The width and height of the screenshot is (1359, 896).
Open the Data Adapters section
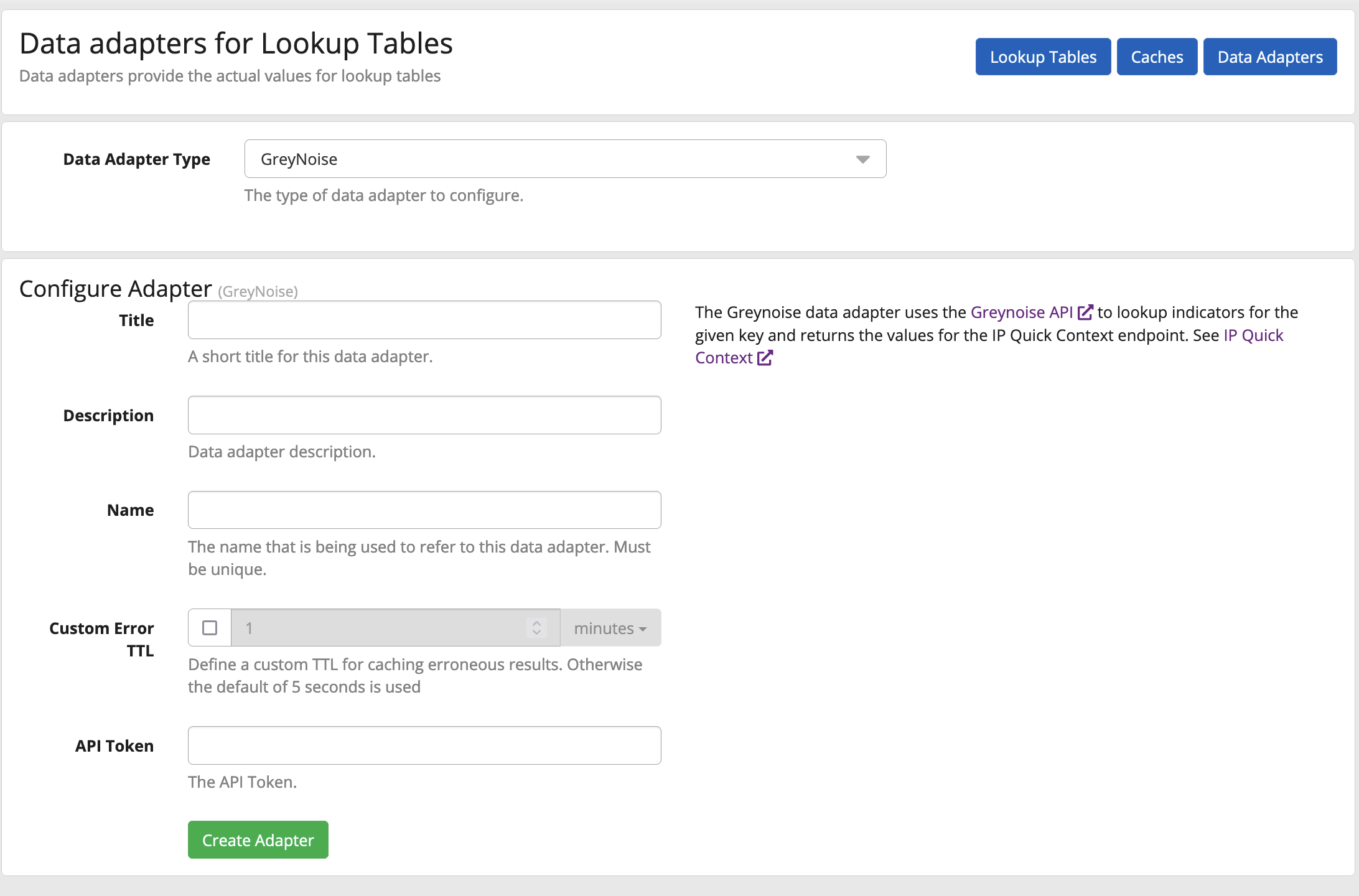coord(1269,57)
